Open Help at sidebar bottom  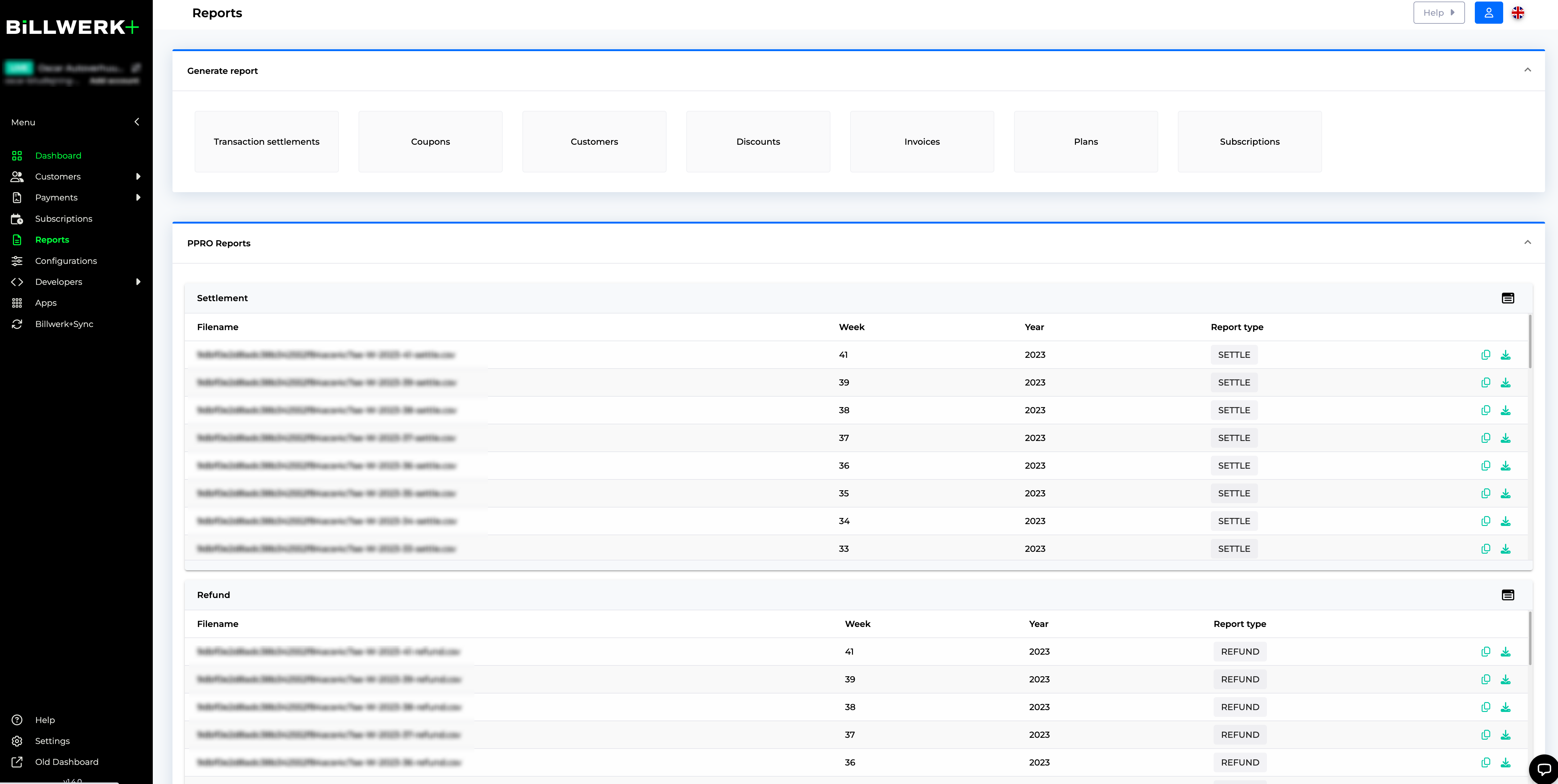(x=45, y=720)
